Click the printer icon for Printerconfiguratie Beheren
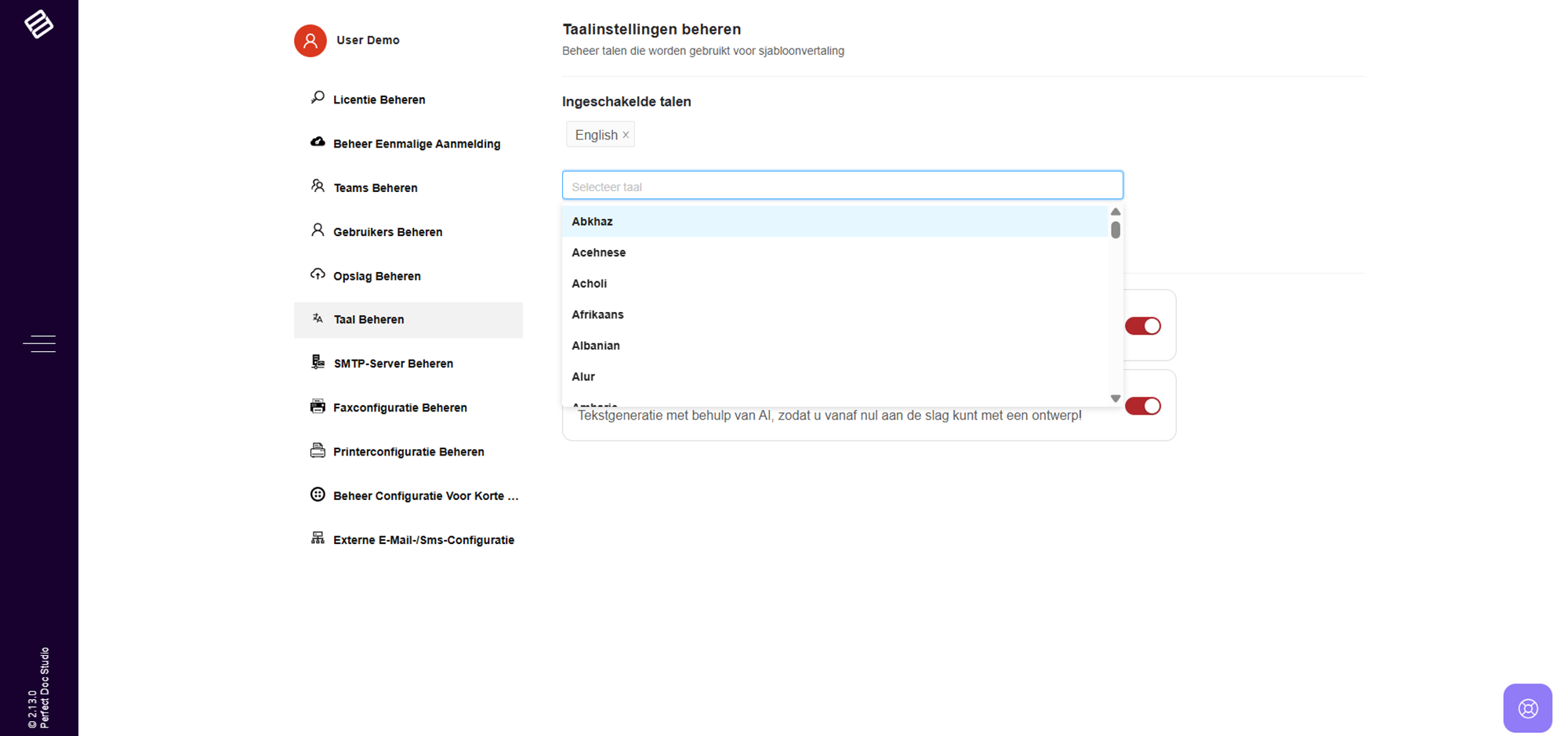This screenshot has width=1568, height=736. (318, 451)
